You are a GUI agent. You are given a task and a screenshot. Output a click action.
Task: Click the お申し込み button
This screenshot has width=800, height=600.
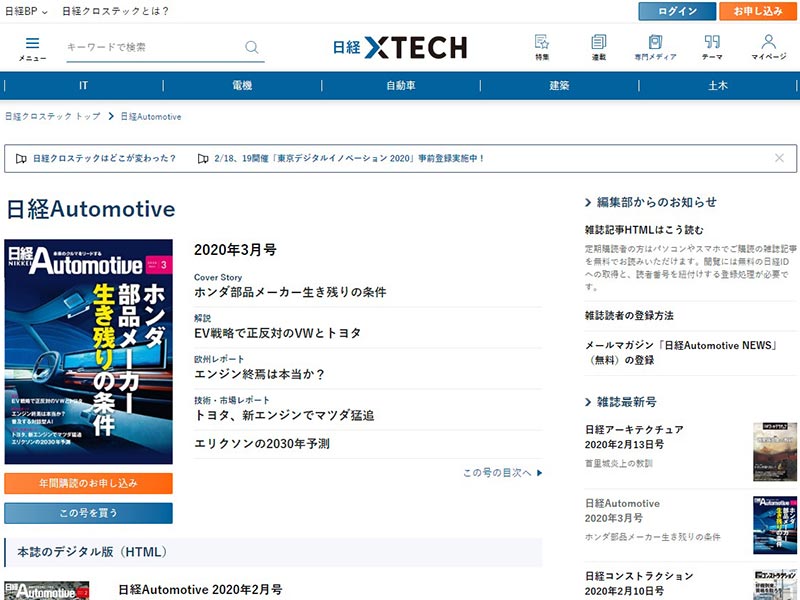coord(758,11)
